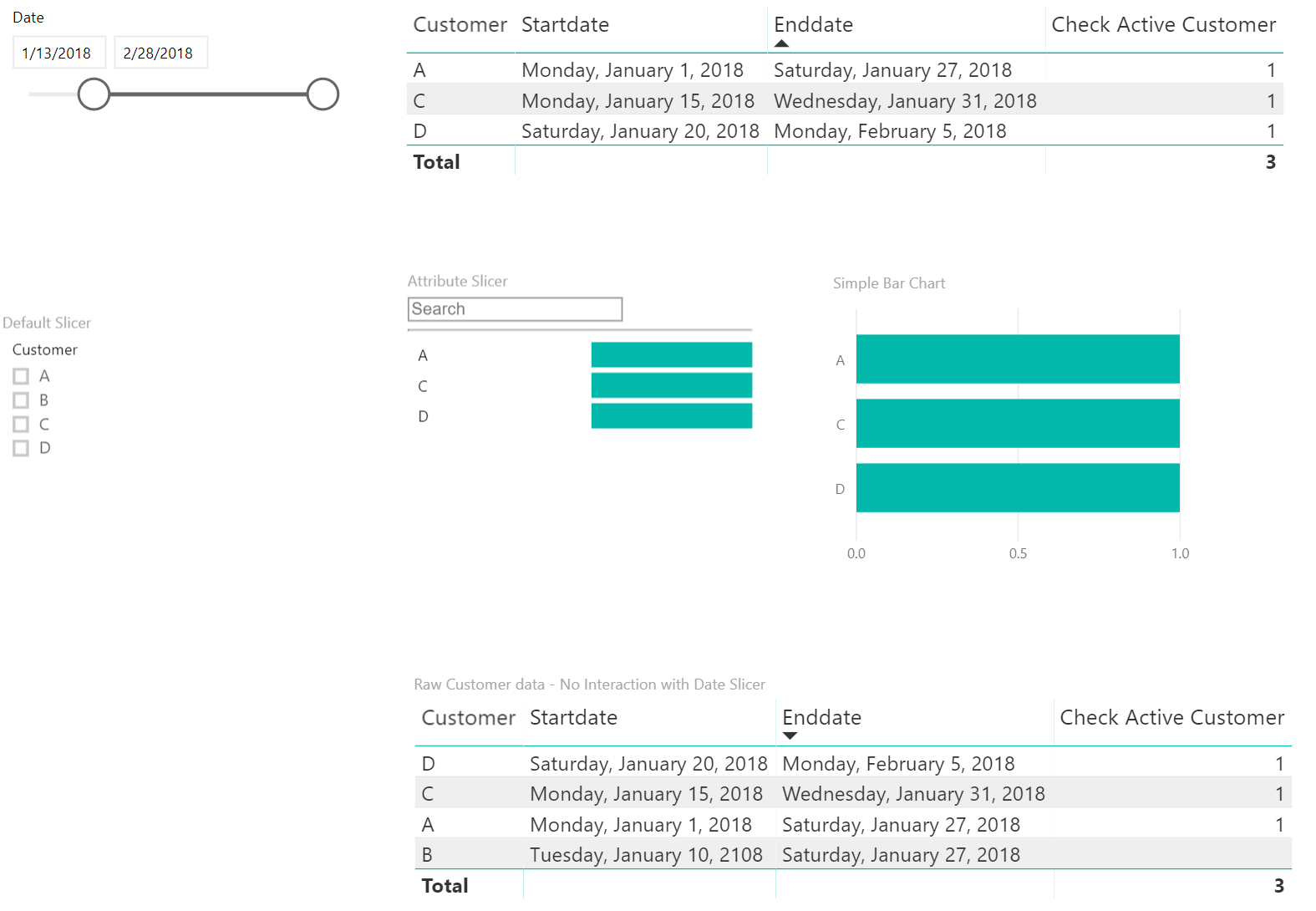Click 'Monday, February 5, 2018' in top table
1316x911 pixels.
tap(890, 131)
